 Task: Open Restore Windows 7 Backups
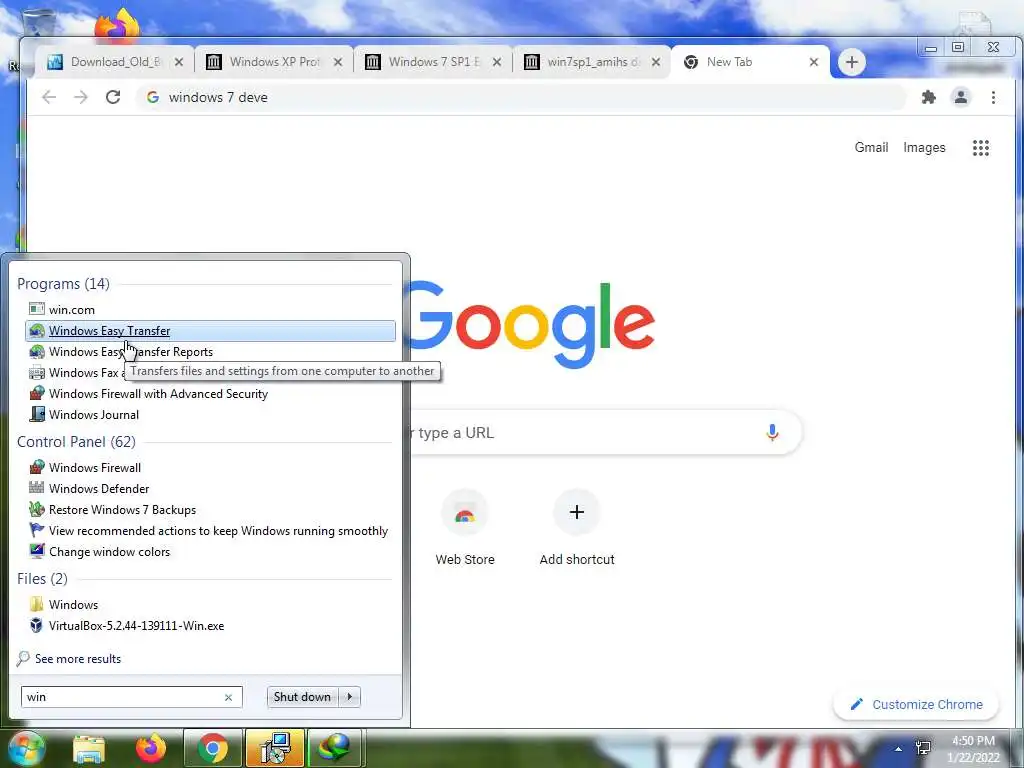tap(122, 509)
